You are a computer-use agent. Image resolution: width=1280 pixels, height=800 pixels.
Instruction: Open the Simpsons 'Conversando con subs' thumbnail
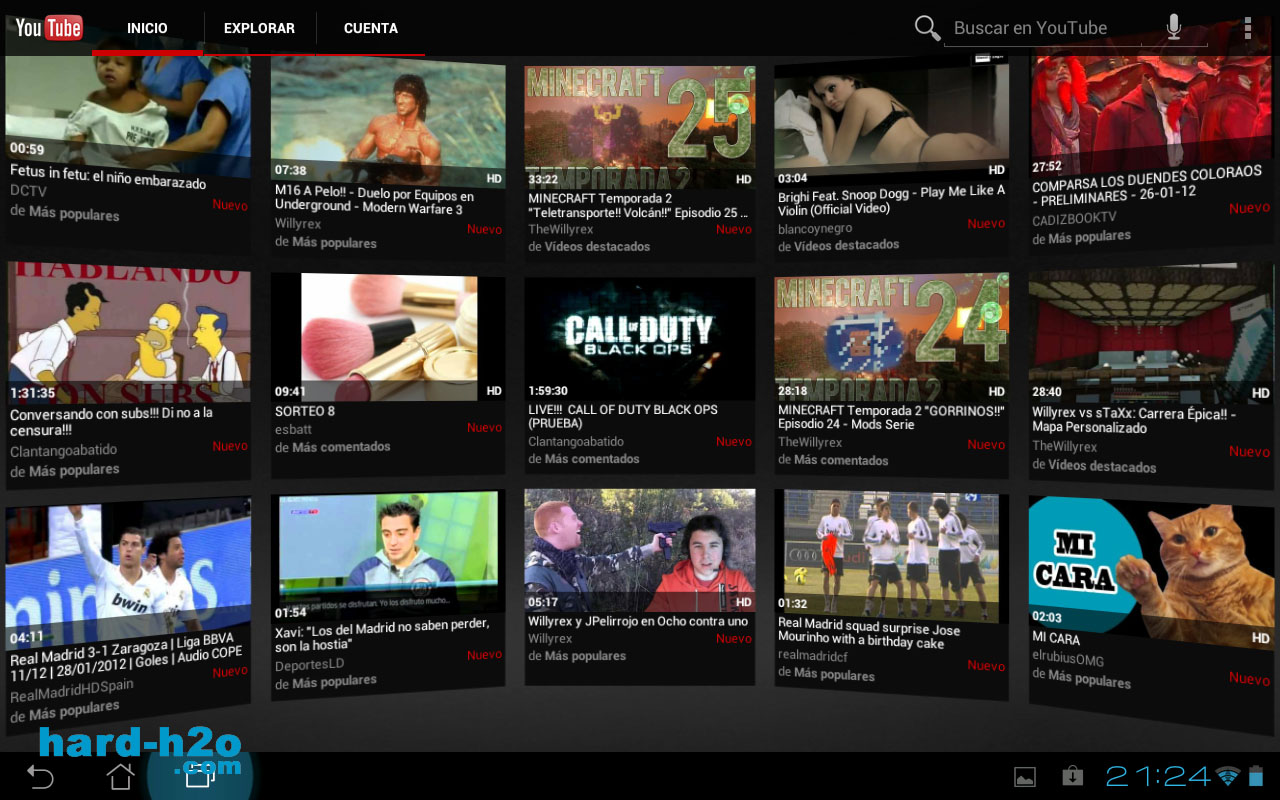128,333
